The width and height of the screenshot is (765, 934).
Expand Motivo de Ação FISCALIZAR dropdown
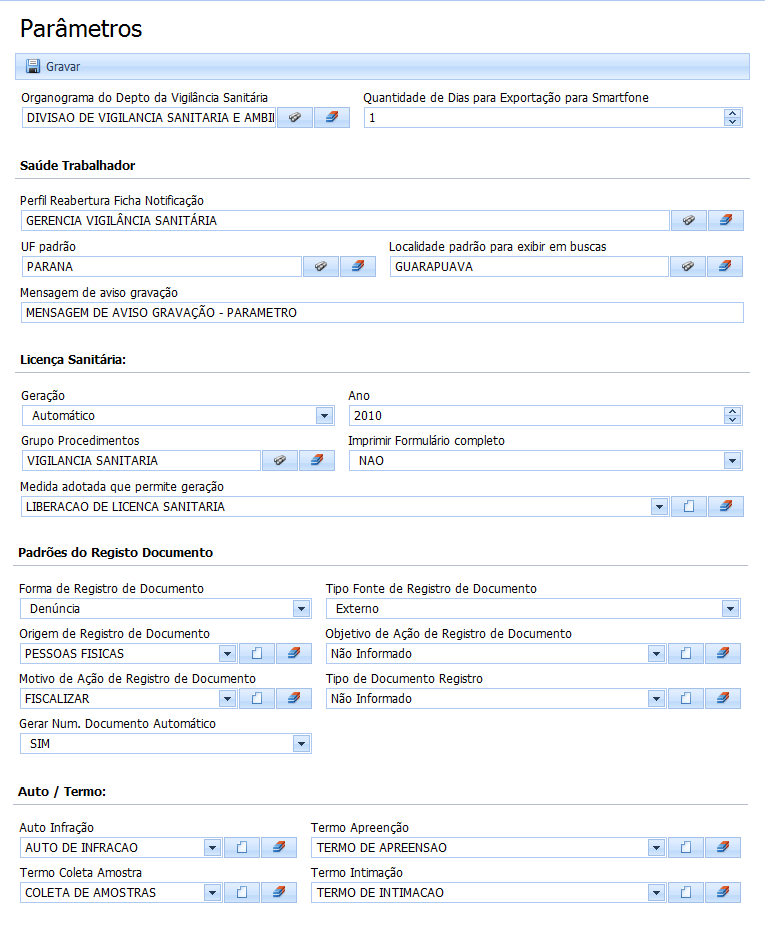(x=228, y=699)
